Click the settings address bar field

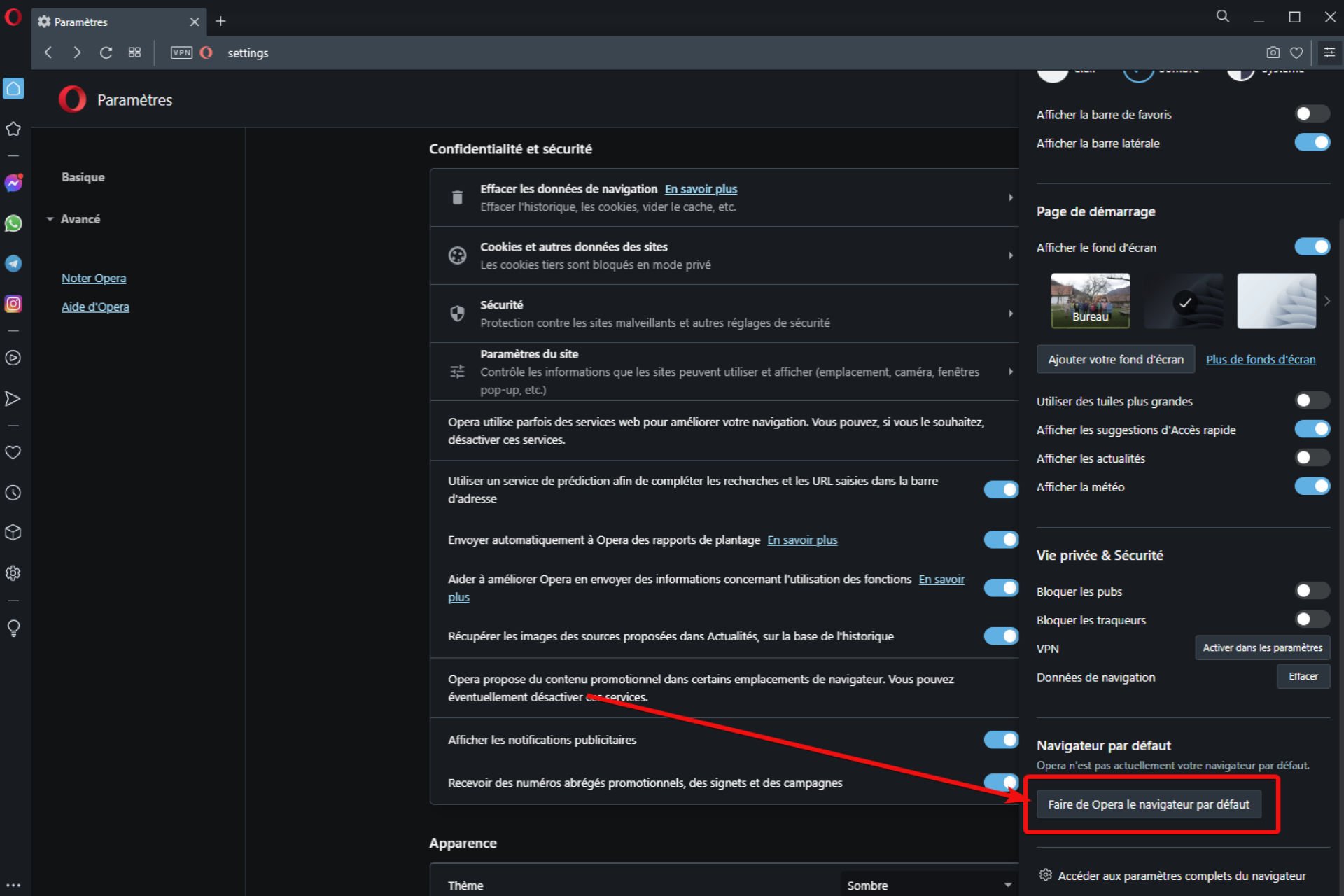pyautogui.click(x=735, y=52)
